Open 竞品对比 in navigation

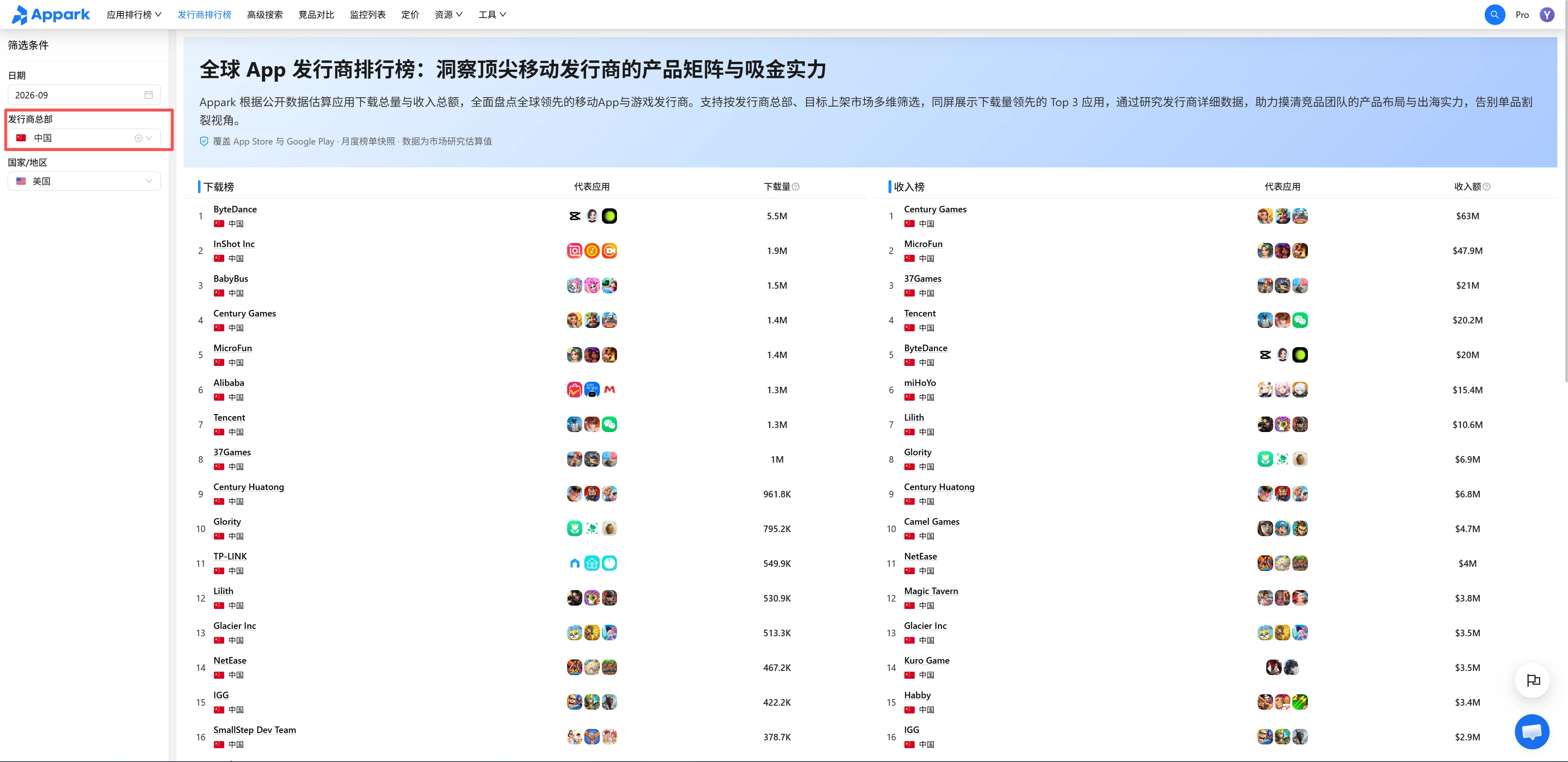click(x=316, y=15)
